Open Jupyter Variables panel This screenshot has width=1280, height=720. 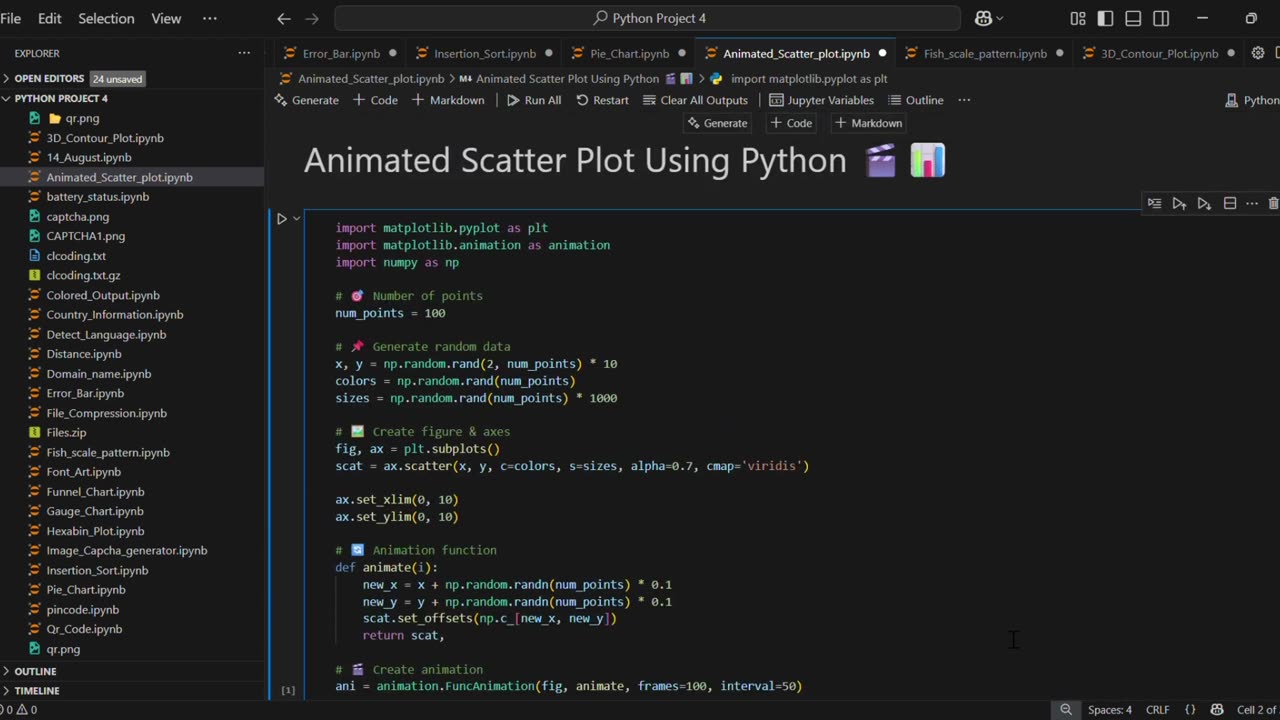(821, 100)
